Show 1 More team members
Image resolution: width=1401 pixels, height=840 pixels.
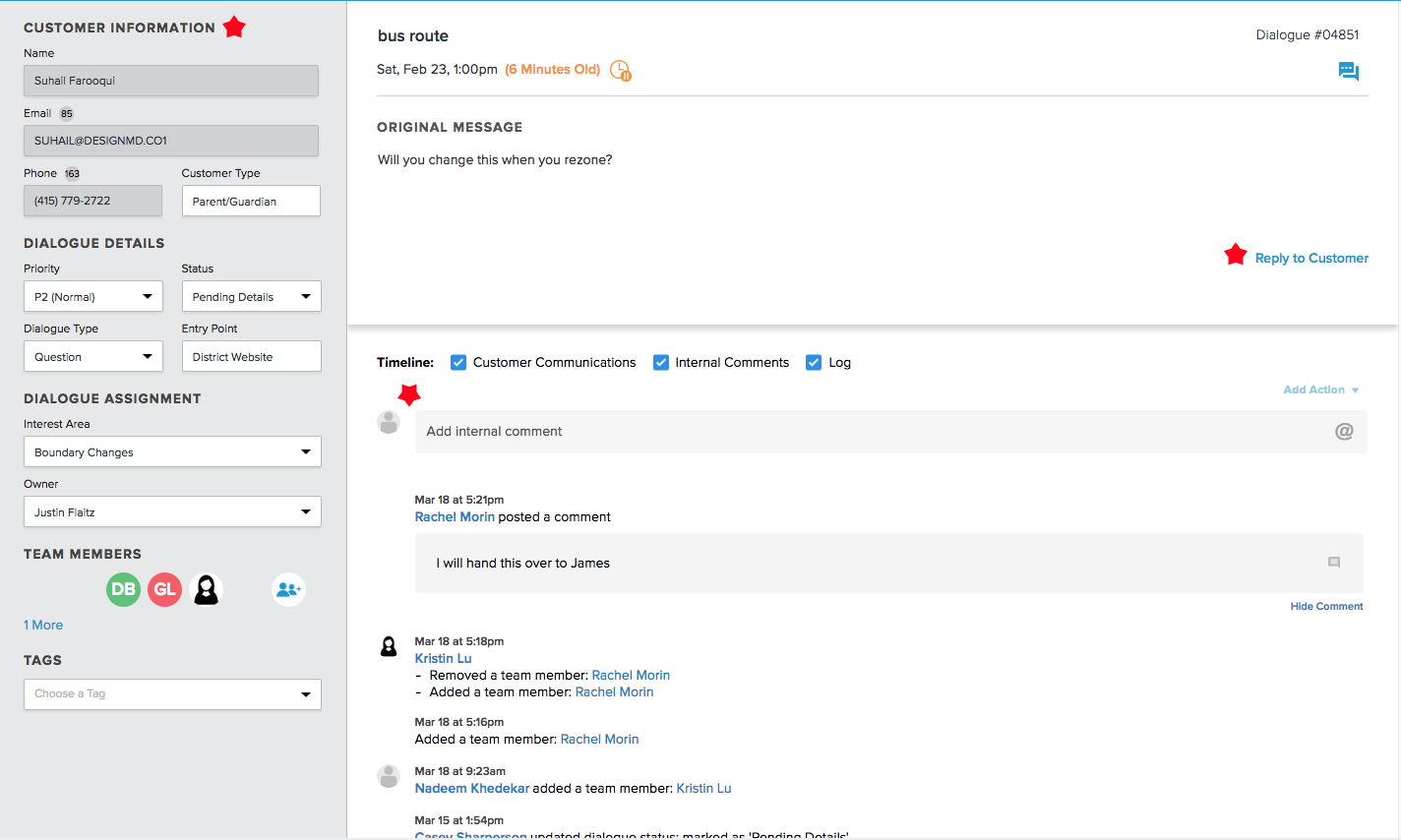(x=43, y=625)
